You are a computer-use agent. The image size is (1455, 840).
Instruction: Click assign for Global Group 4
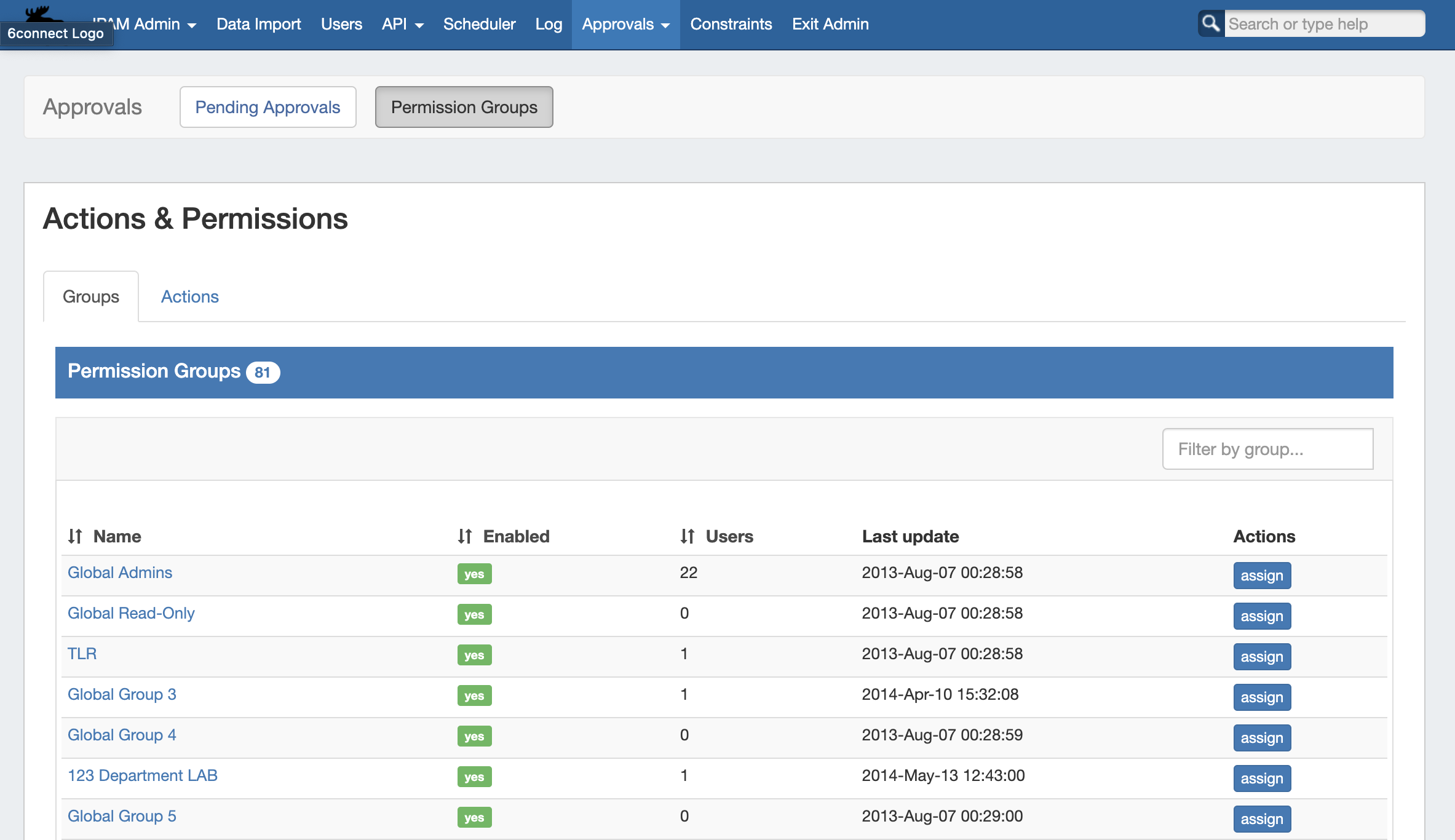(x=1261, y=738)
